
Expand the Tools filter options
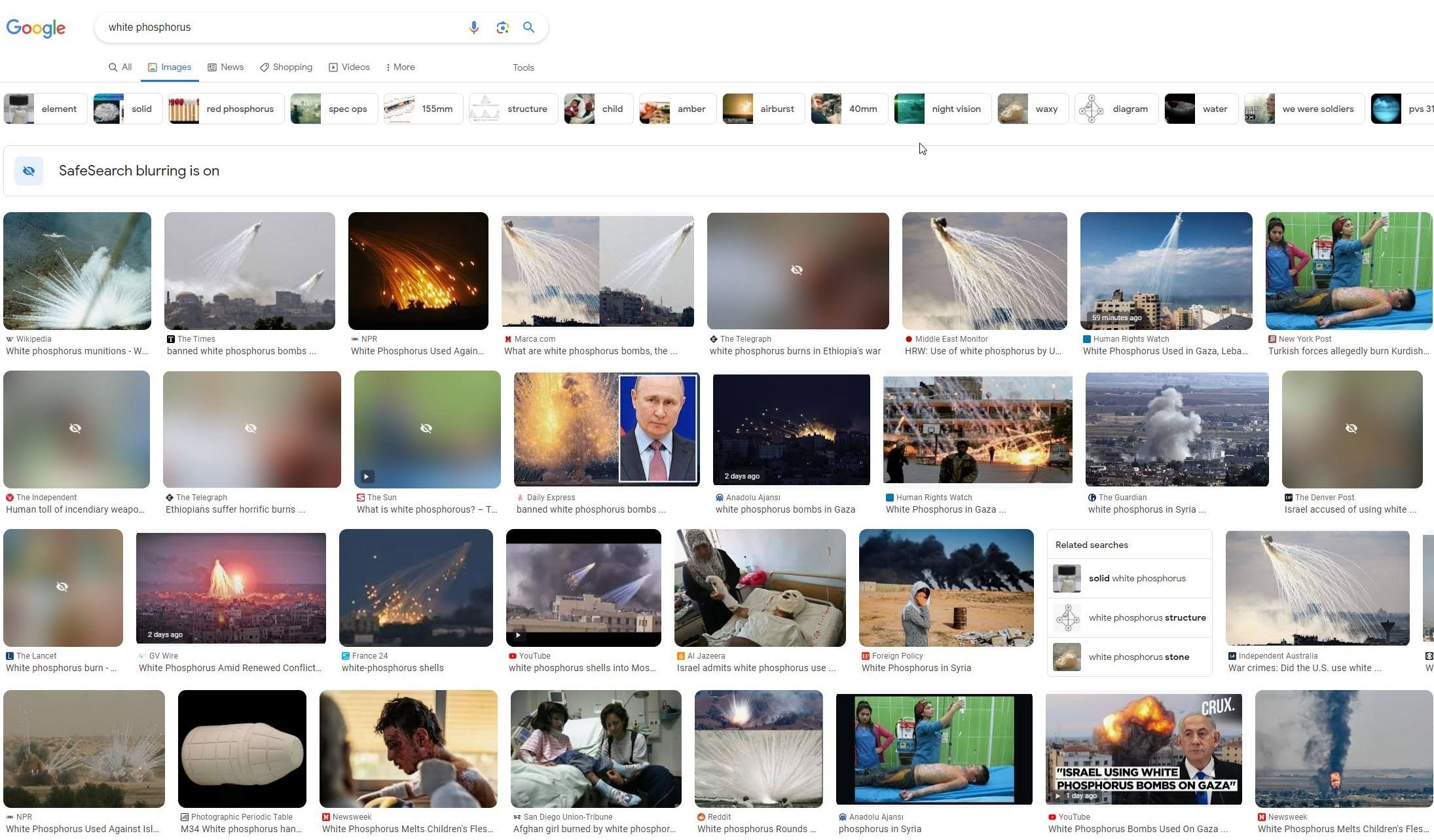pyautogui.click(x=523, y=67)
